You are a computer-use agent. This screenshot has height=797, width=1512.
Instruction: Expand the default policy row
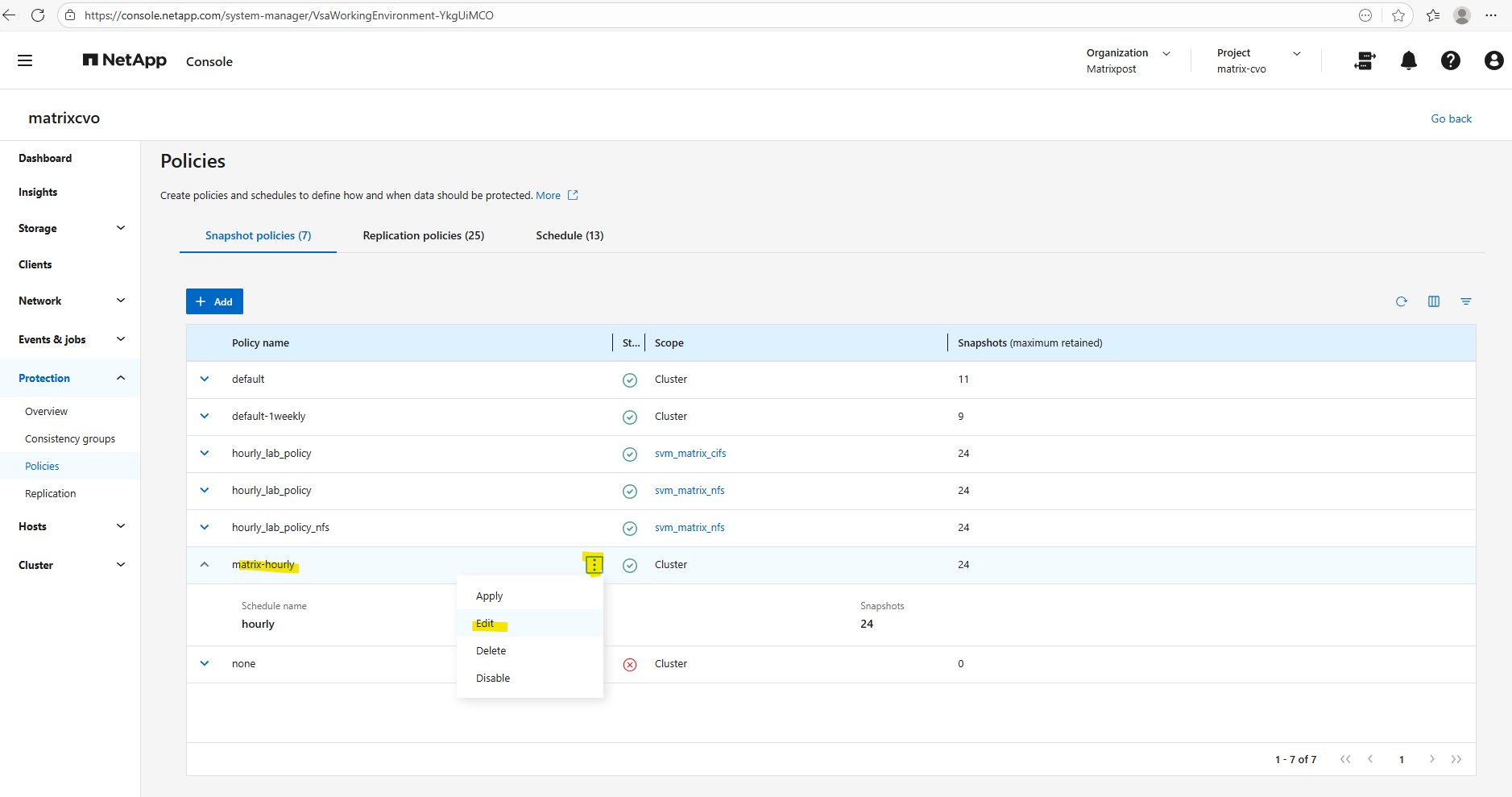pyautogui.click(x=205, y=380)
